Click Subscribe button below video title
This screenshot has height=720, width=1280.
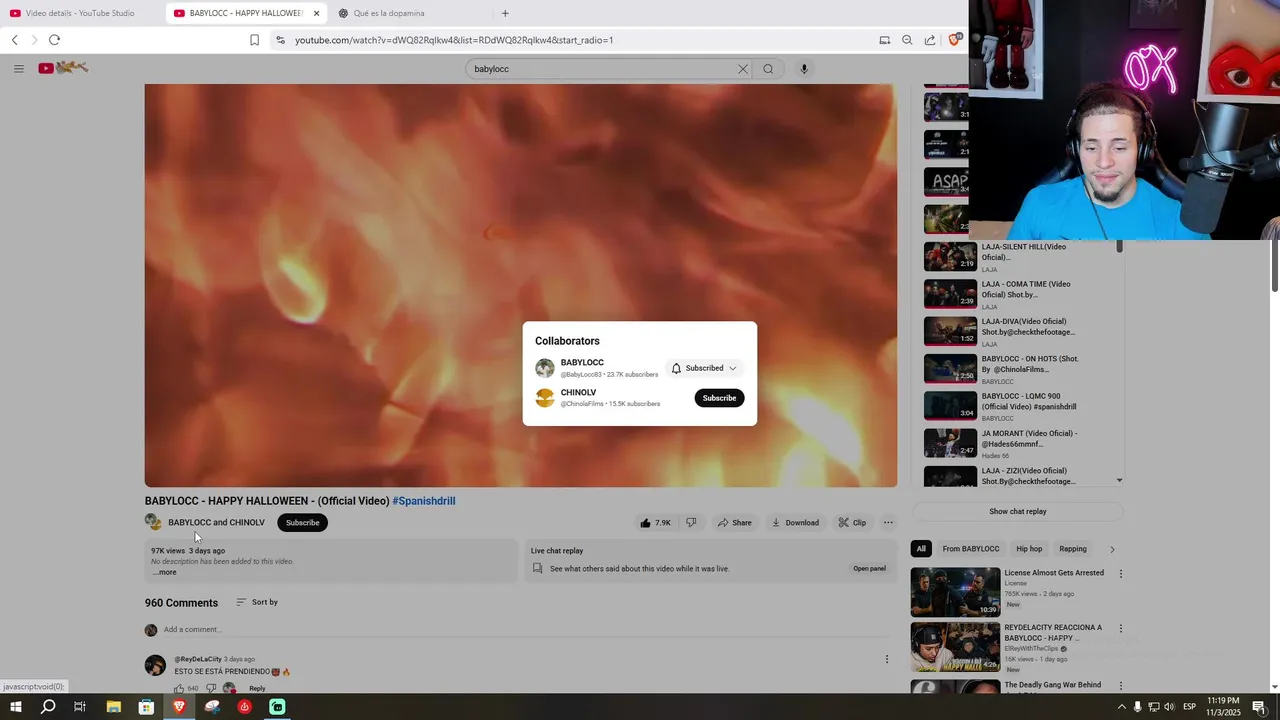302,522
